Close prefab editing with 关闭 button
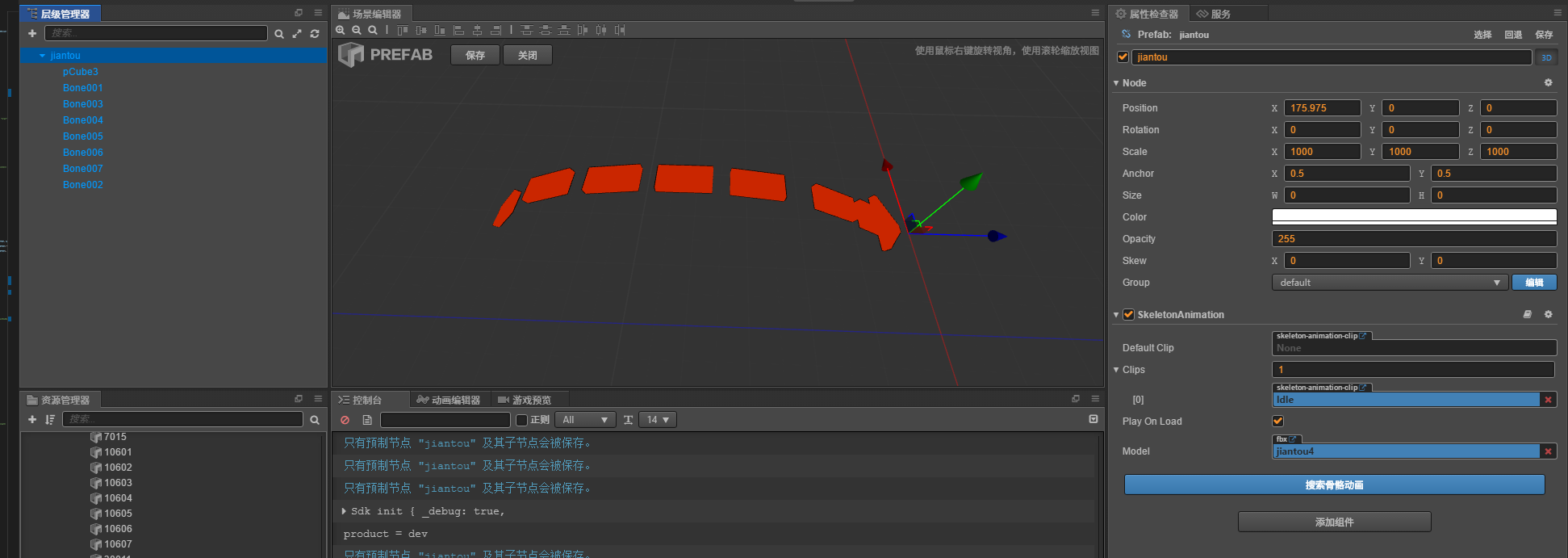The width and height of the screenshot is (1568, 558). point(528,55)
